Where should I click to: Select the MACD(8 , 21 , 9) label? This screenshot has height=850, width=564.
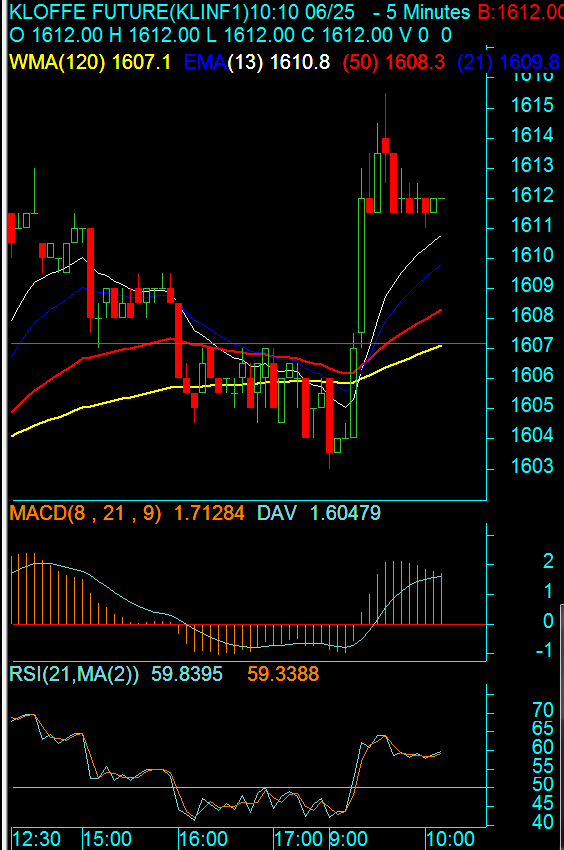86,513
